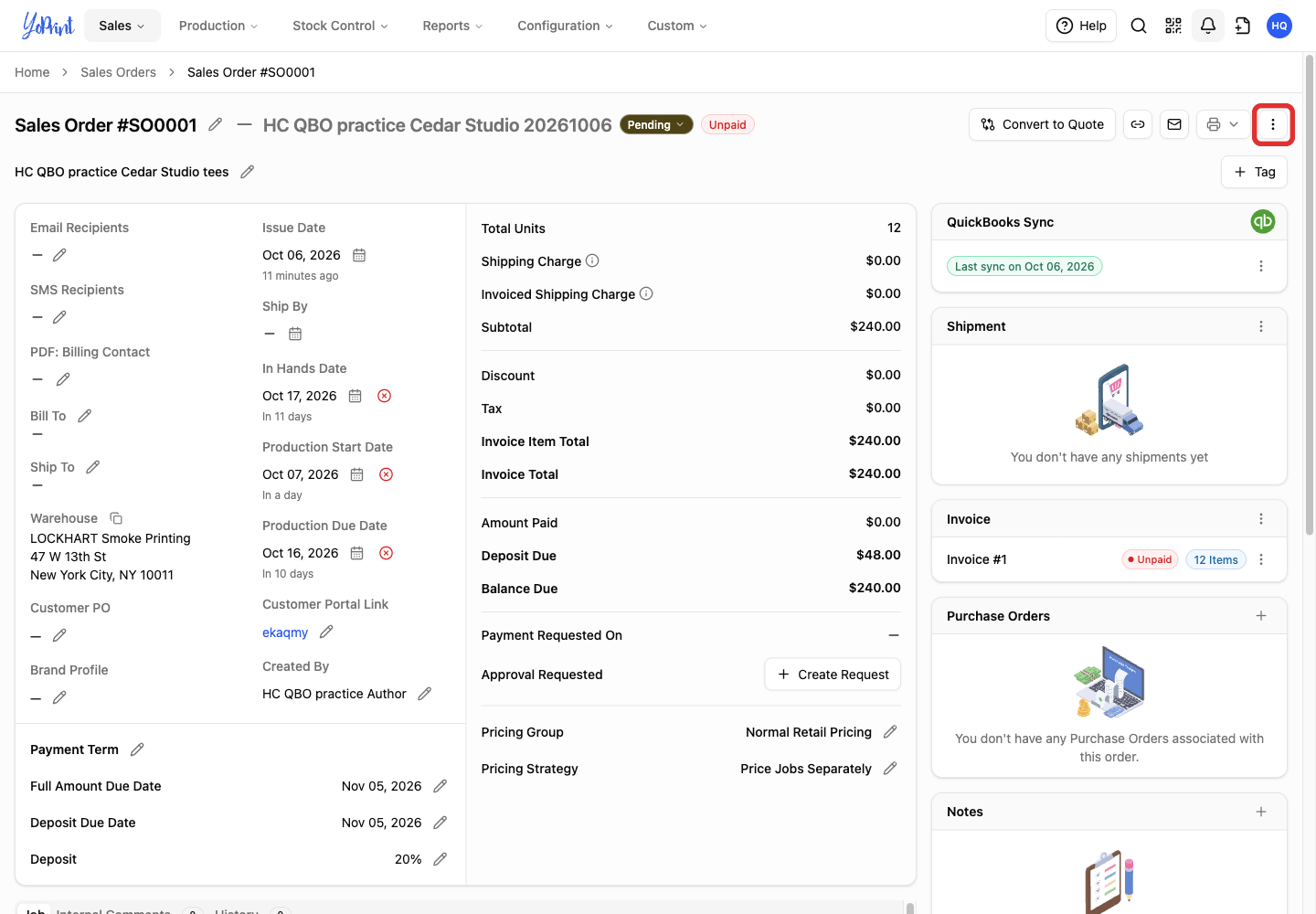Expand the Stock Control menu
Image resolution: width=1316 pixels, height=914 pixels.
pyautogui.click(x=340, y=26)
